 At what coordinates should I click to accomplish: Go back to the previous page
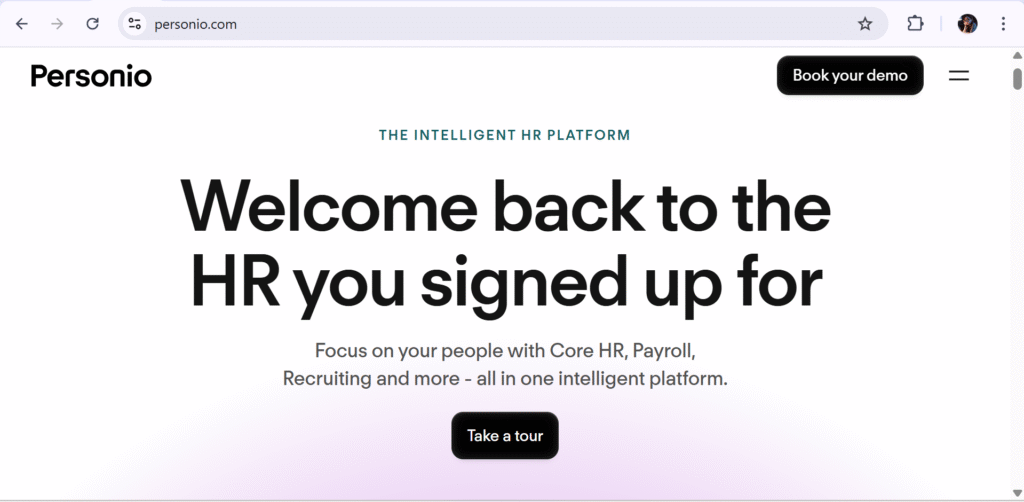22,24
